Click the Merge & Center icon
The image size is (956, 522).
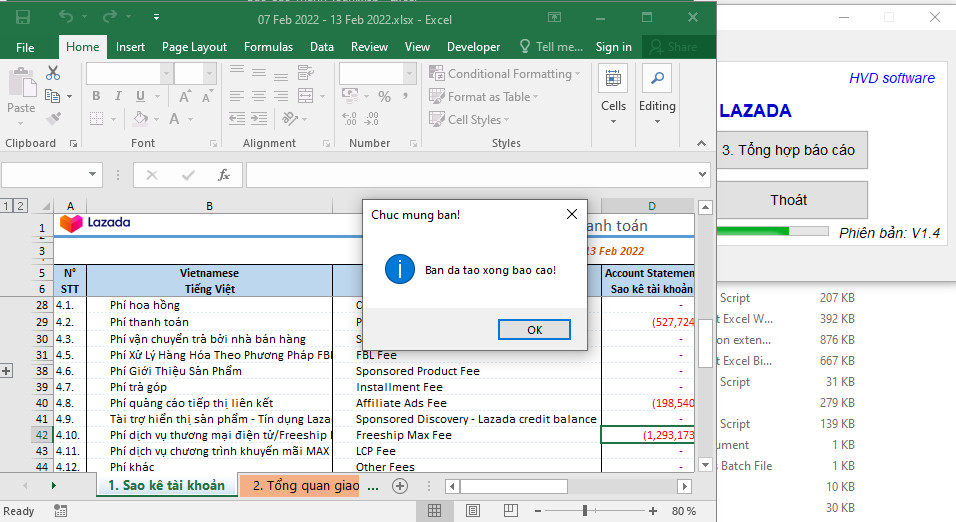pyautogui.click(x=305, y=96)
